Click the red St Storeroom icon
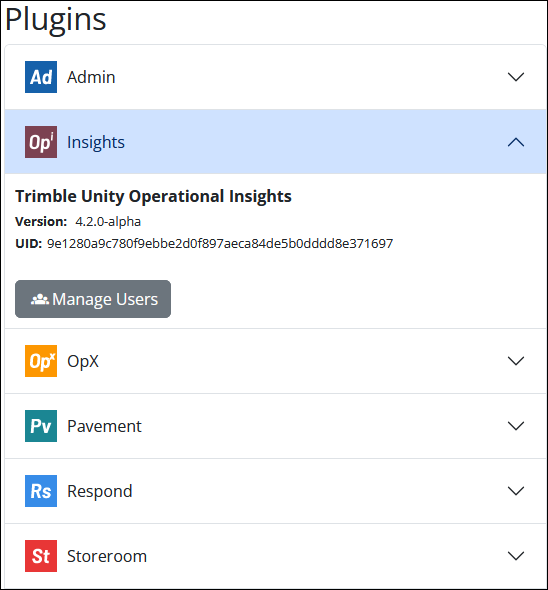548x590 pixels. pyautogui.click(x=41, y=556)
